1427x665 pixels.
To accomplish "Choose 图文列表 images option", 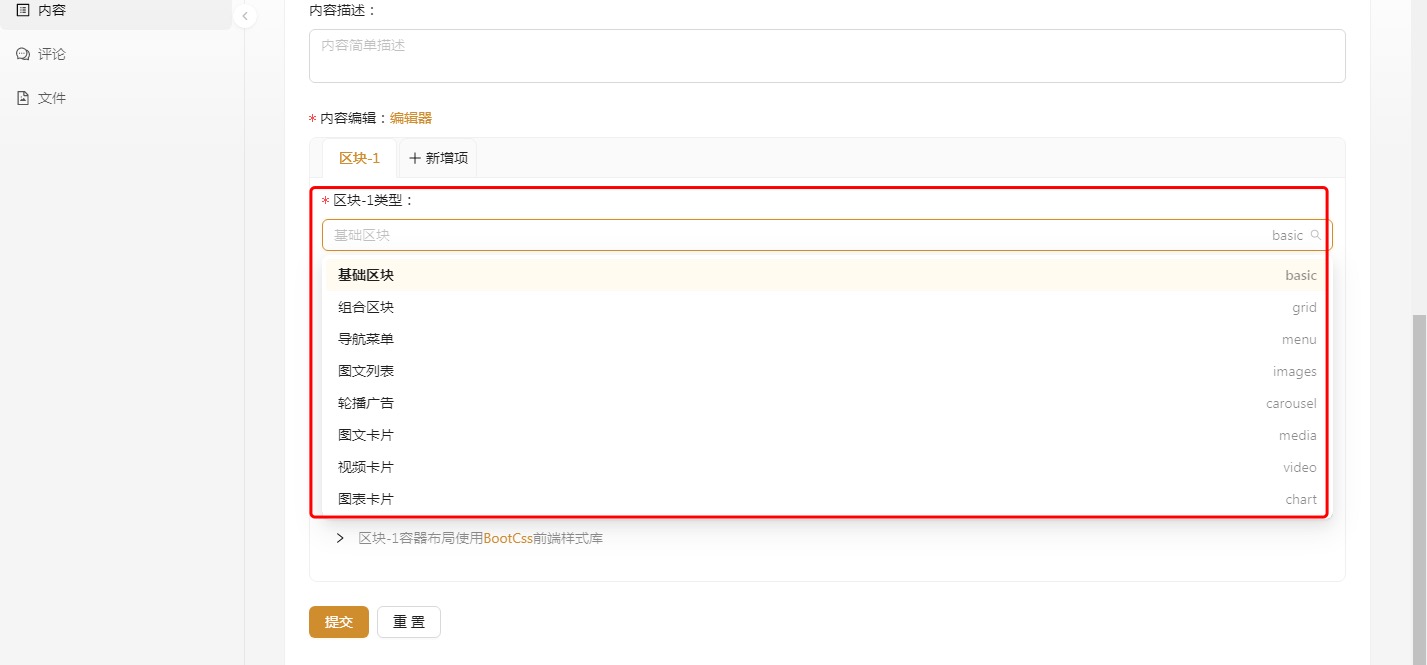I will [x=366, y=371].
